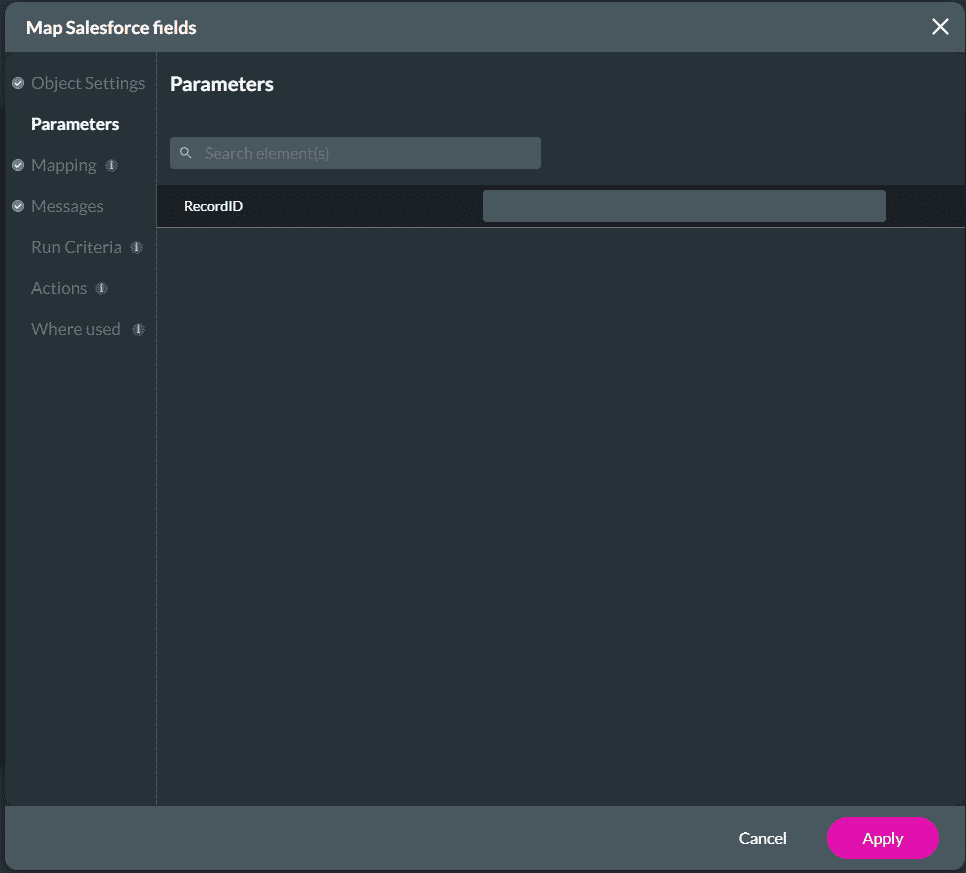Open the Object Settings section
966x873 pixels.
click(x=87, y=83)
